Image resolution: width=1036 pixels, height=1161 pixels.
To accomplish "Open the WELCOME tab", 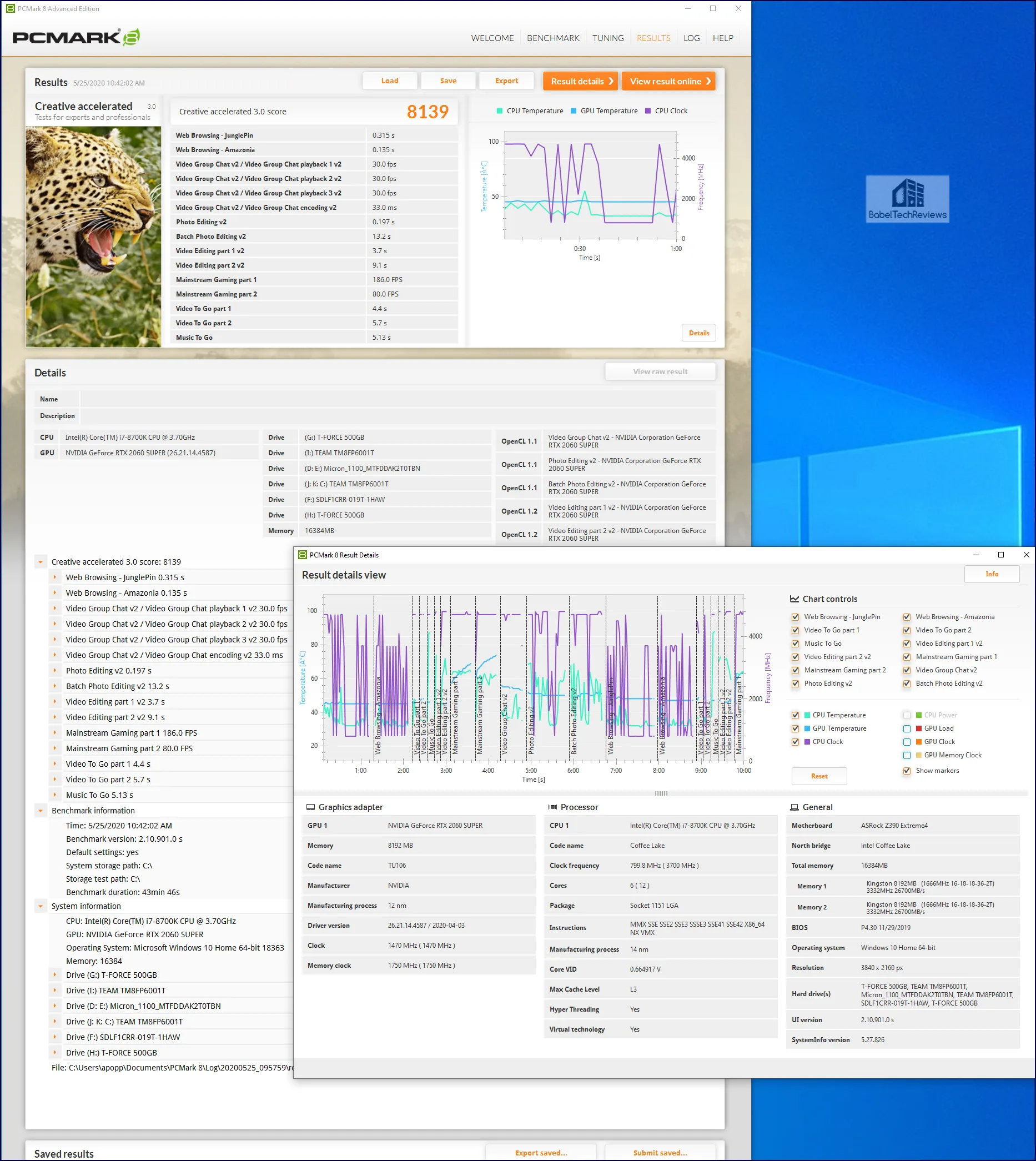I will tap(492, 38).
